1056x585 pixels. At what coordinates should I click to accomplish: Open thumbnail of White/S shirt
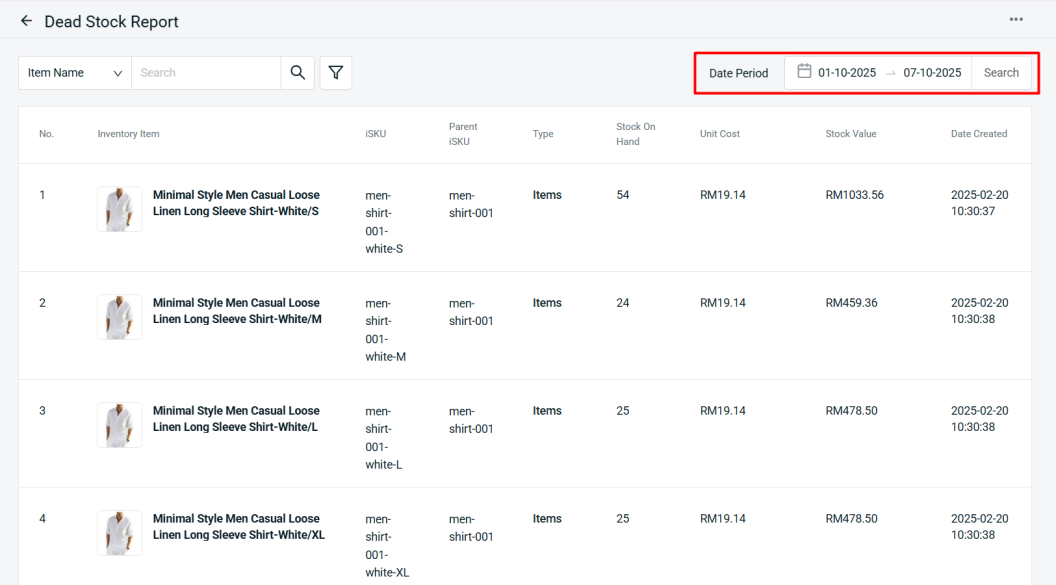pos(119,210)
